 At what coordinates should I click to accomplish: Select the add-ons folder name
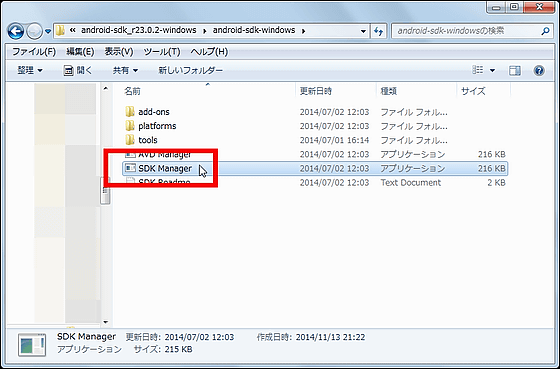click(x=154, y=112)
